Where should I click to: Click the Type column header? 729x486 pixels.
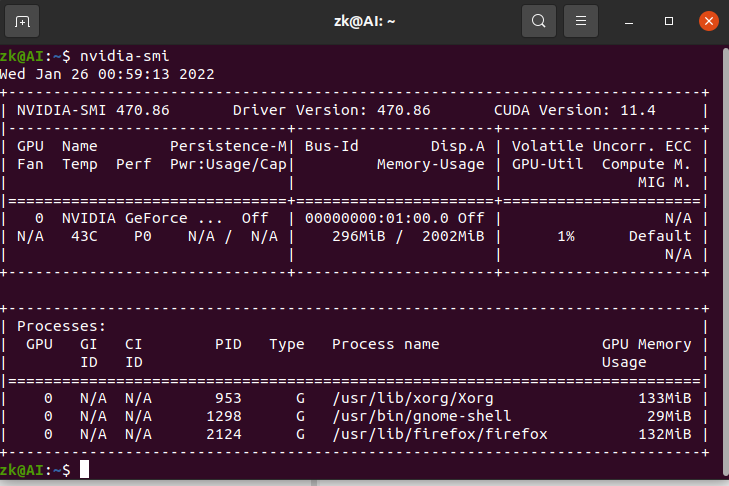tap(286, 345)
